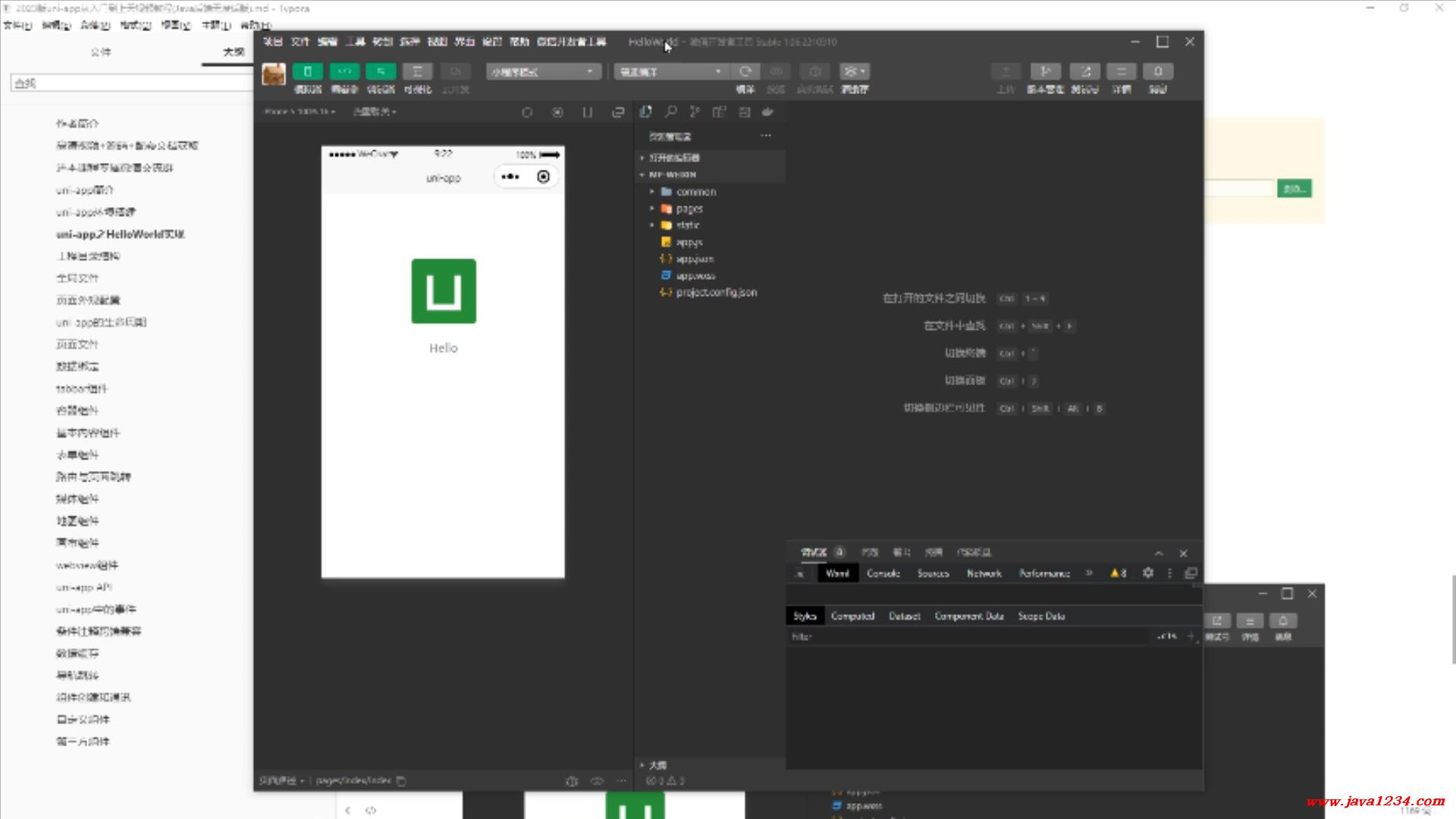
Task: Open the iPhone device selector dropdown
Action: click(300, 111)
